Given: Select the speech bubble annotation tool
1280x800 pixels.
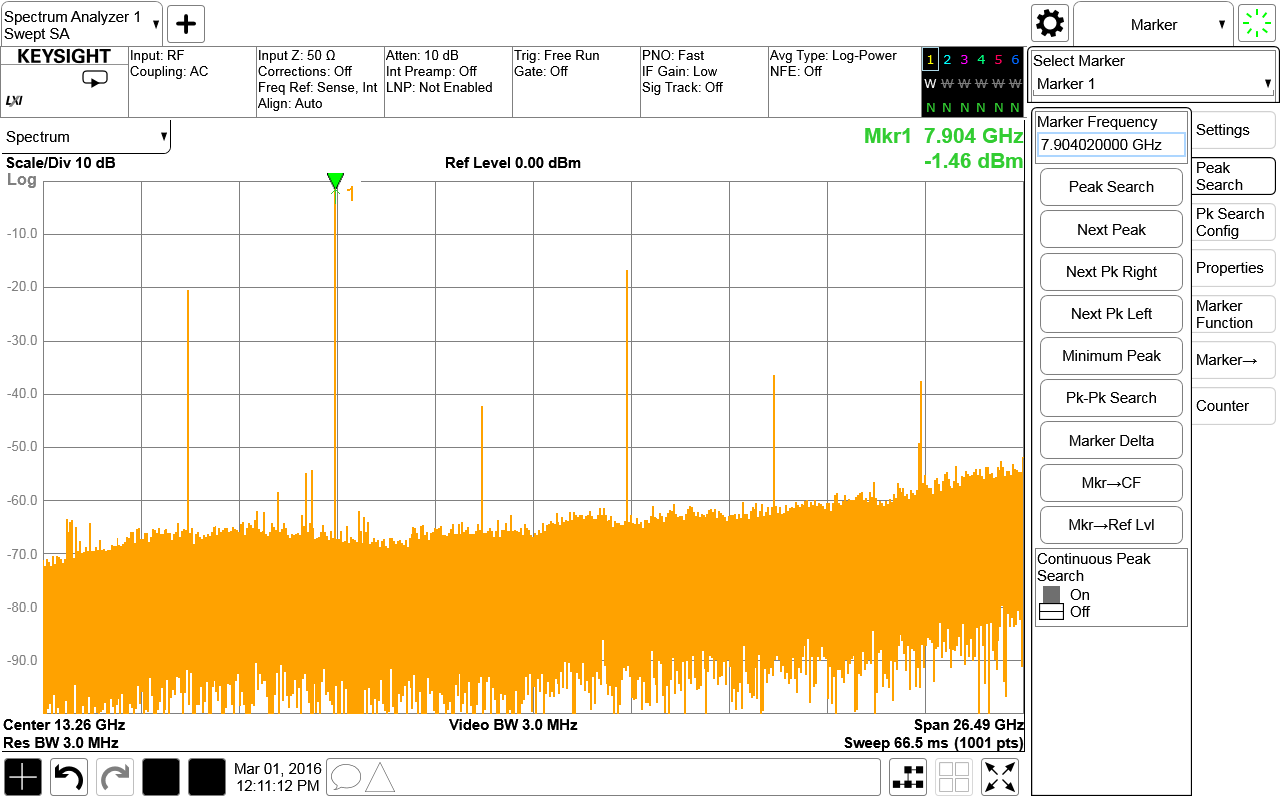Looking at the screenshot, I should [348, 777].
